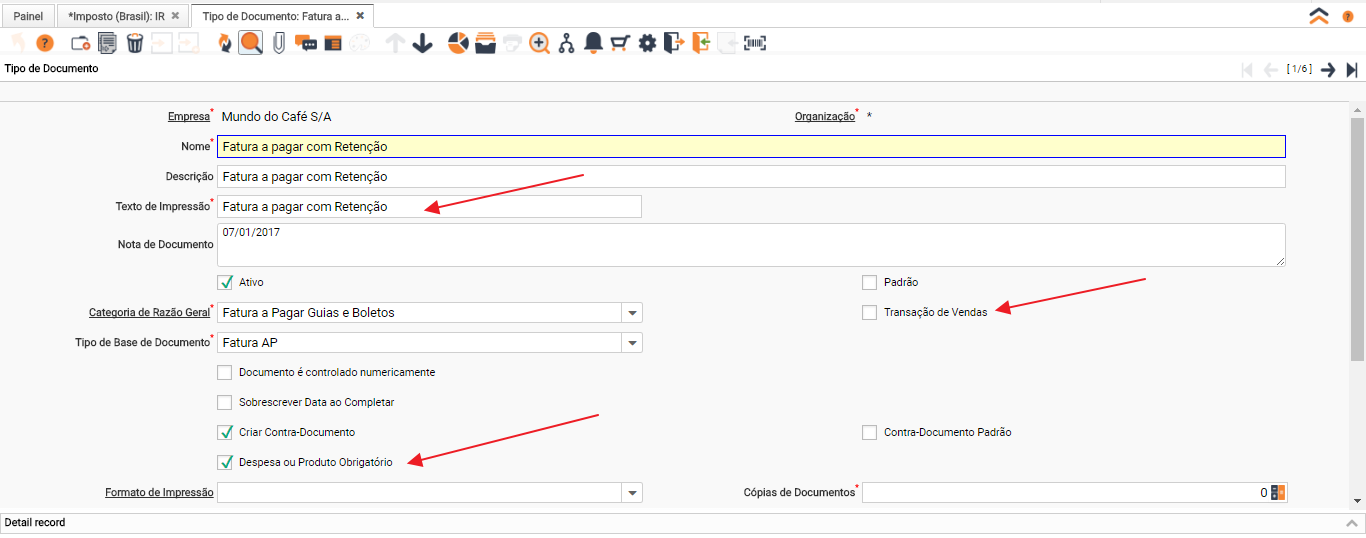
Task: Click the Organização label link
Action: point(825,117)
